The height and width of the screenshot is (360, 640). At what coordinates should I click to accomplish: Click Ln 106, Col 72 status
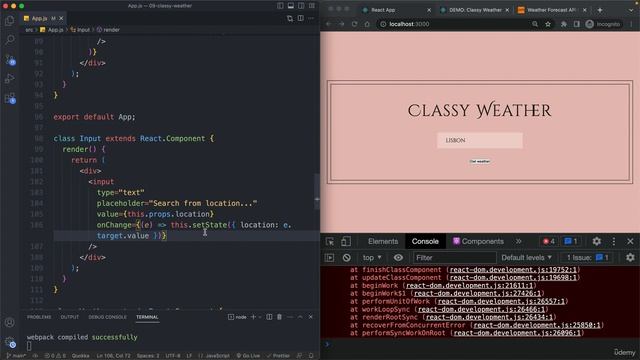(113, 356)
